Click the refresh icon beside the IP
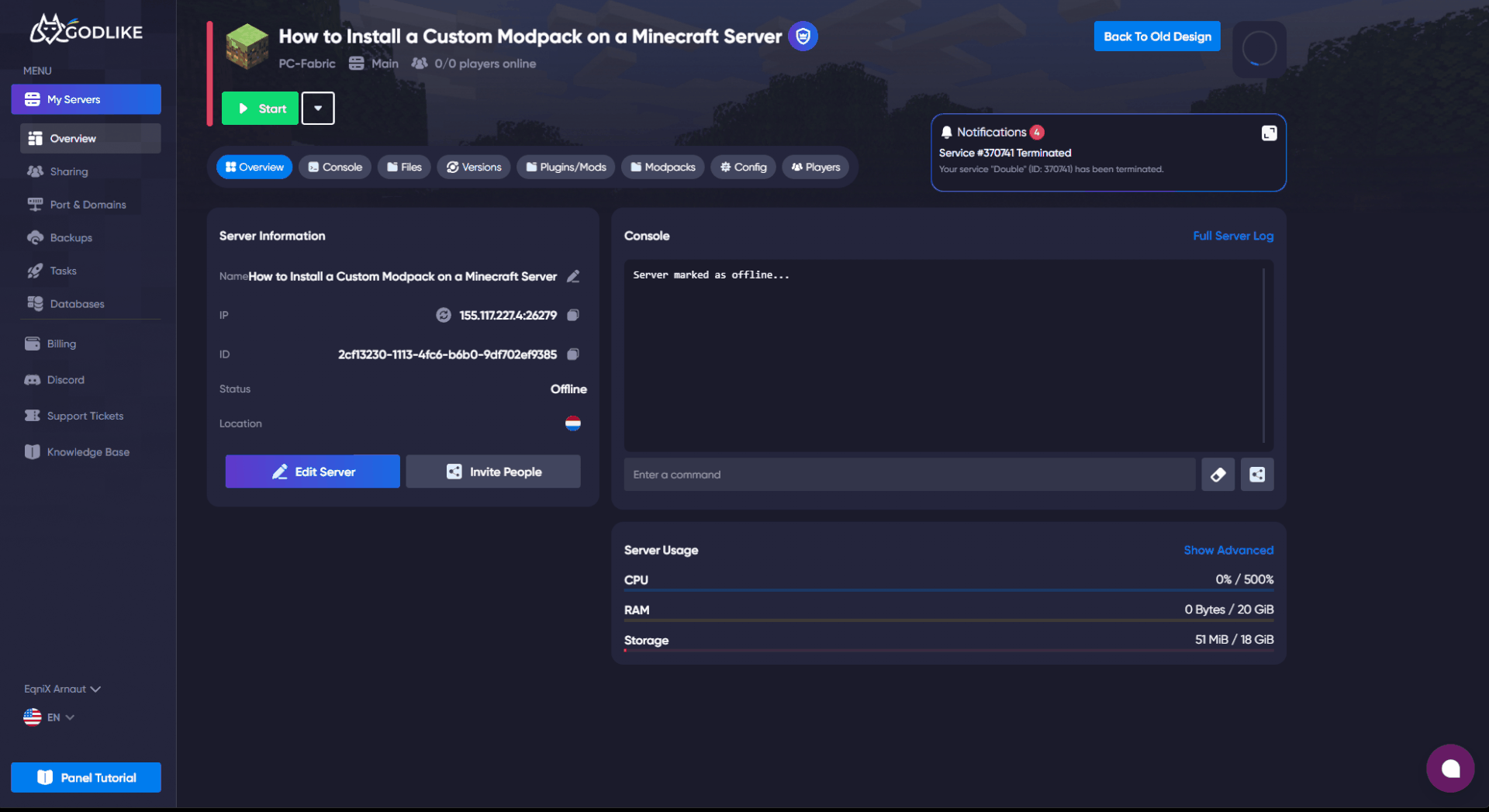Screen dimensions: 1489x812 pos(444,315)
